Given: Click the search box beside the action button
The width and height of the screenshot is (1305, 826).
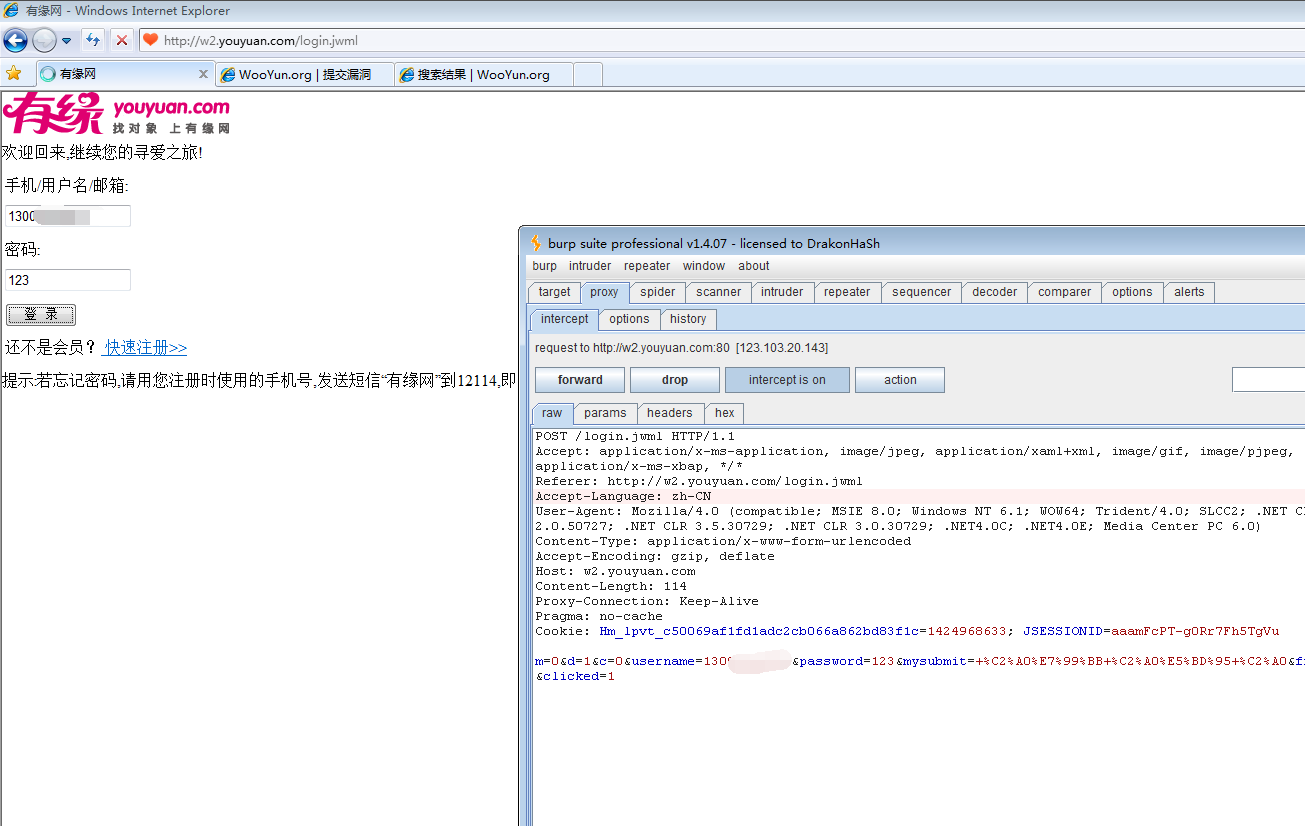Looking at the screenshot, I should [x=1268, y=380].
